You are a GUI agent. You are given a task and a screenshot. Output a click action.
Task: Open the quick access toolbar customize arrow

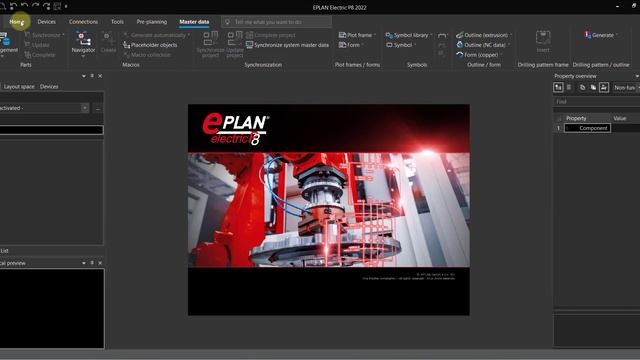point(66,7)
